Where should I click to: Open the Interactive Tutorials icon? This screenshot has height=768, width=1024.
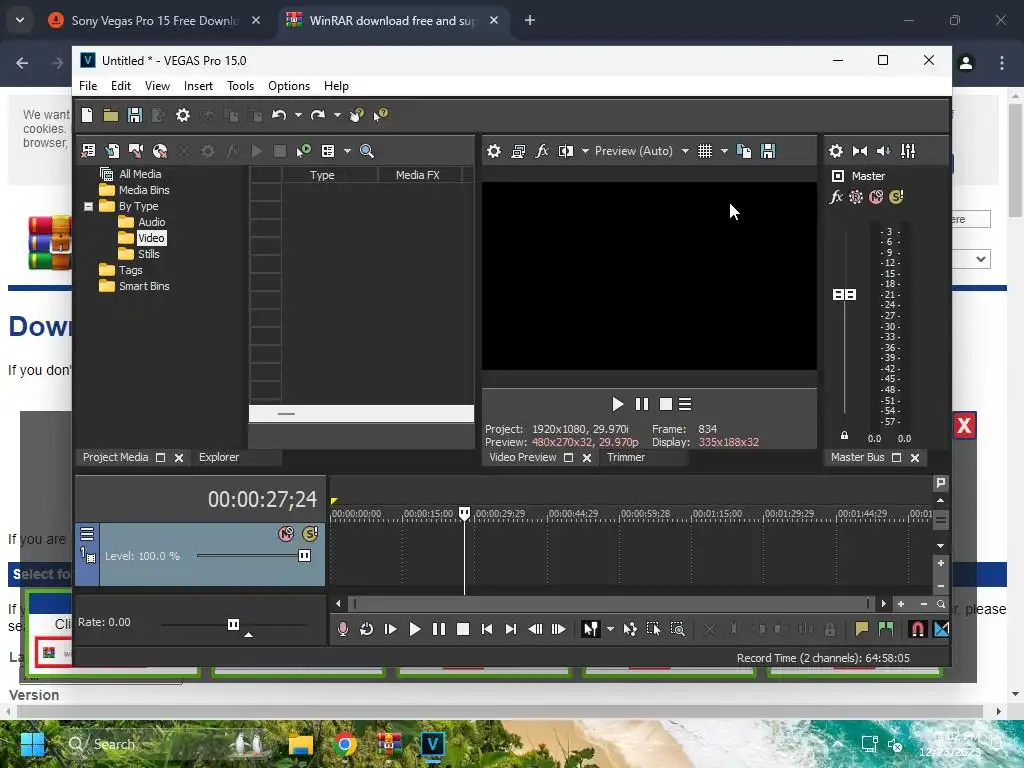click(357, 115)
